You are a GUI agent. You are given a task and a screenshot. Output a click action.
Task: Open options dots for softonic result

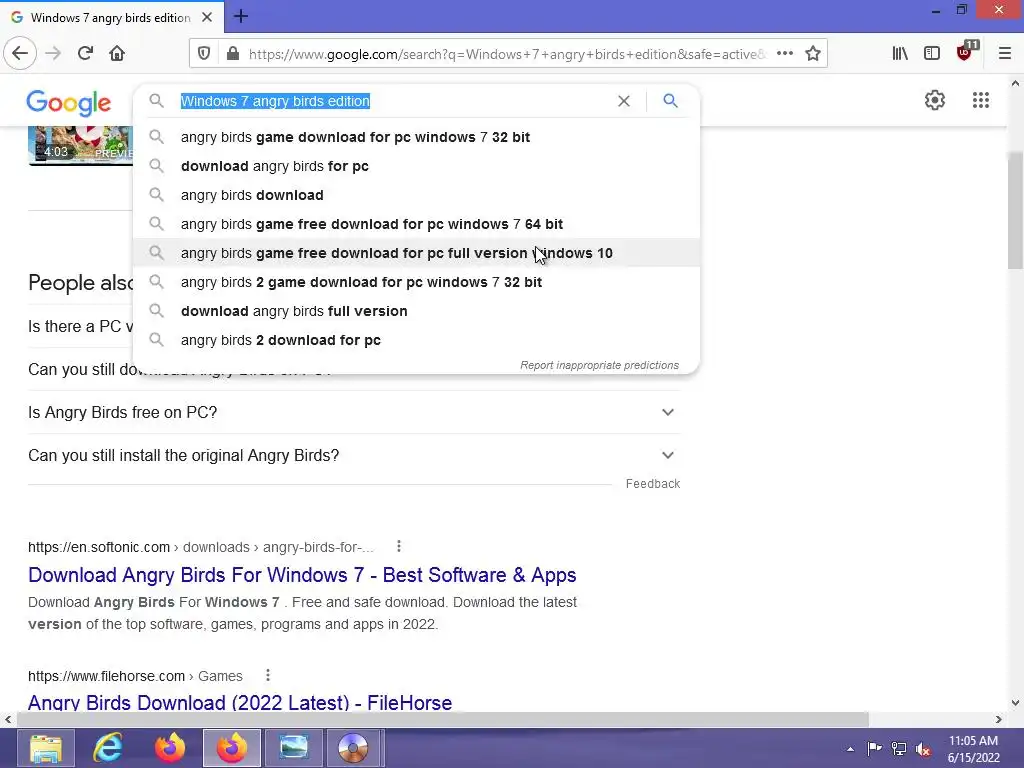point(398,547)
